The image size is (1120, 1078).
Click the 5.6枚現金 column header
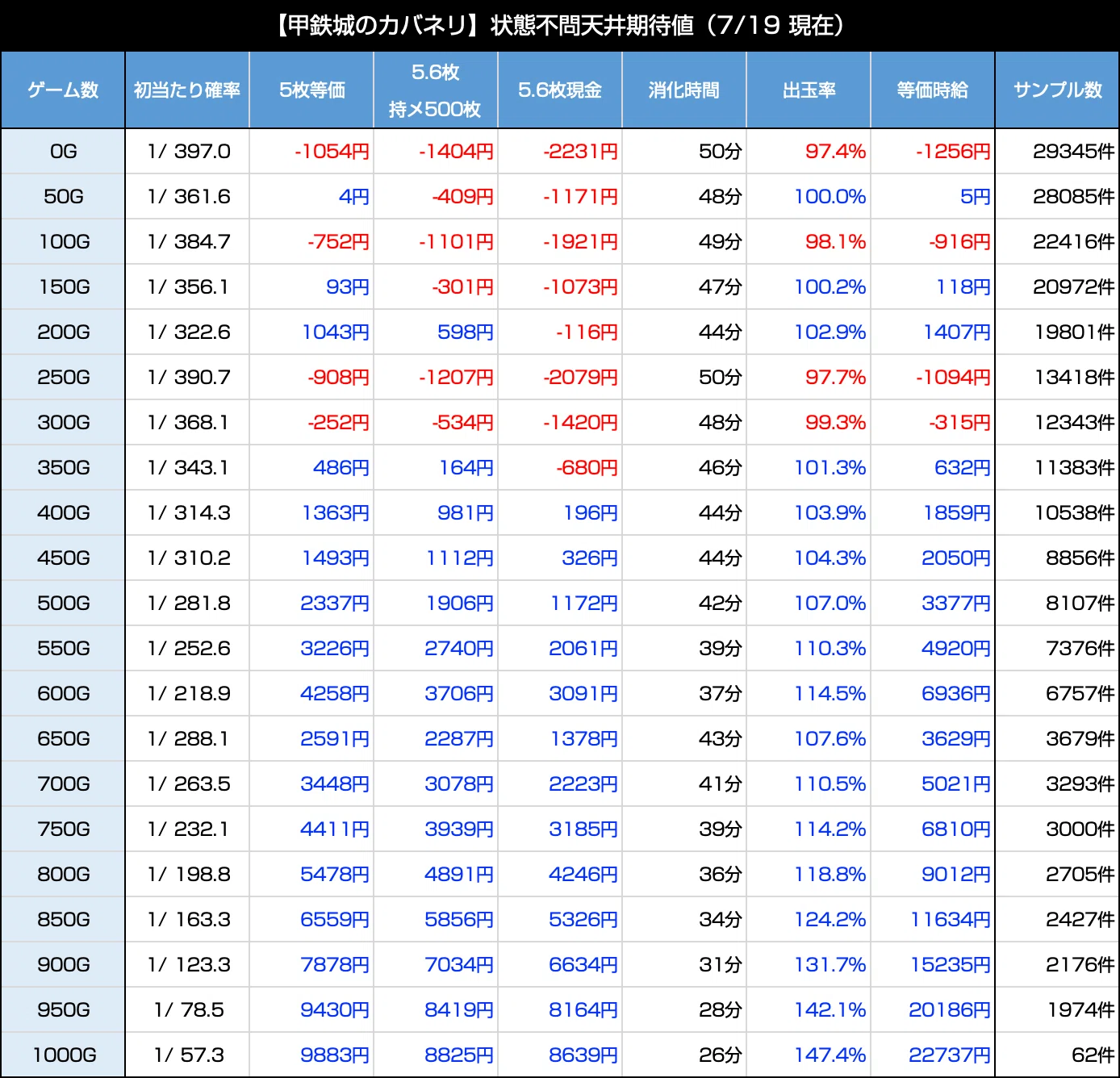tap(560, 90)
